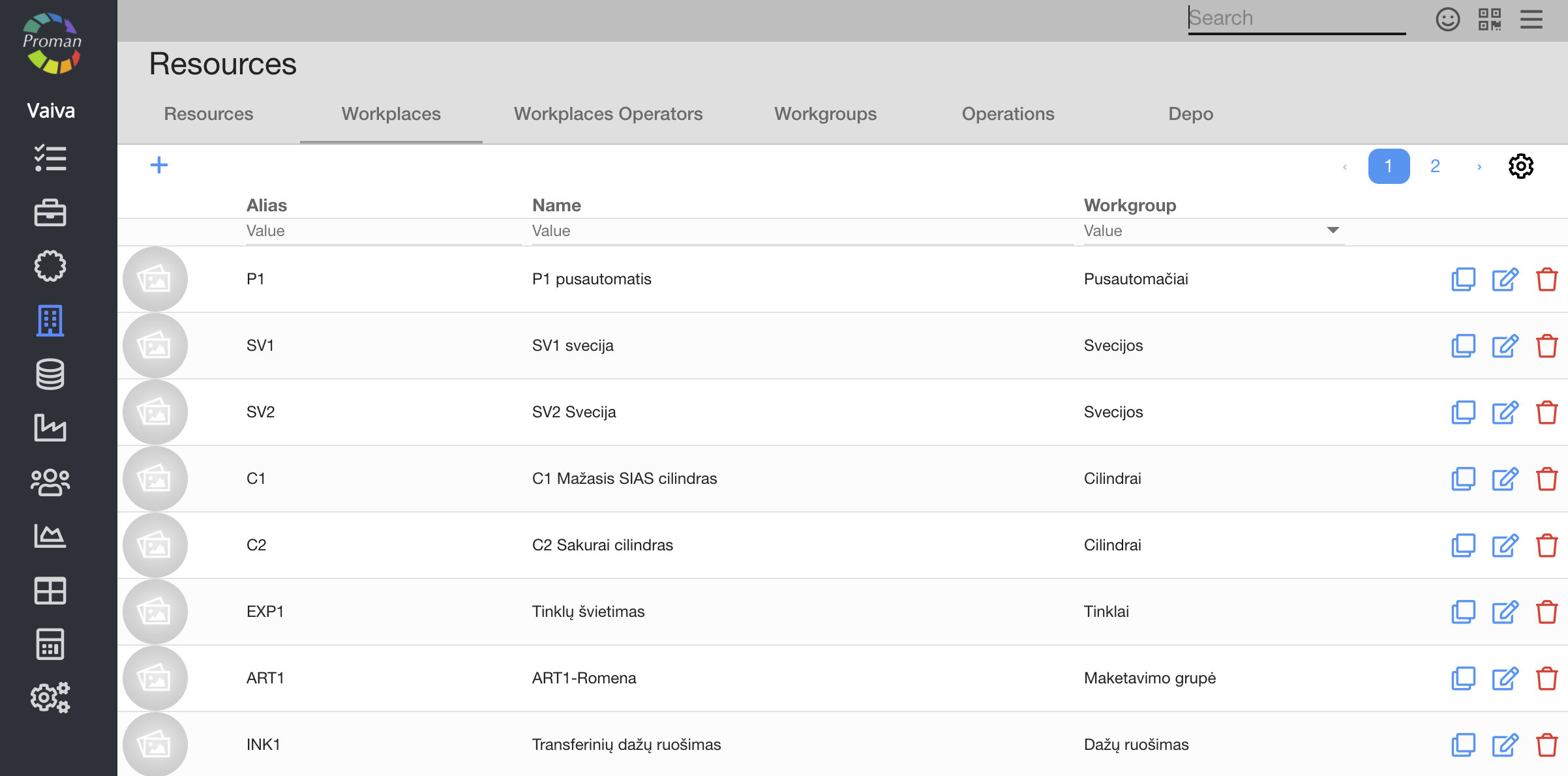
Task: Expand the Workgroup filter dropdown
Action: [x=1333, y=230]
